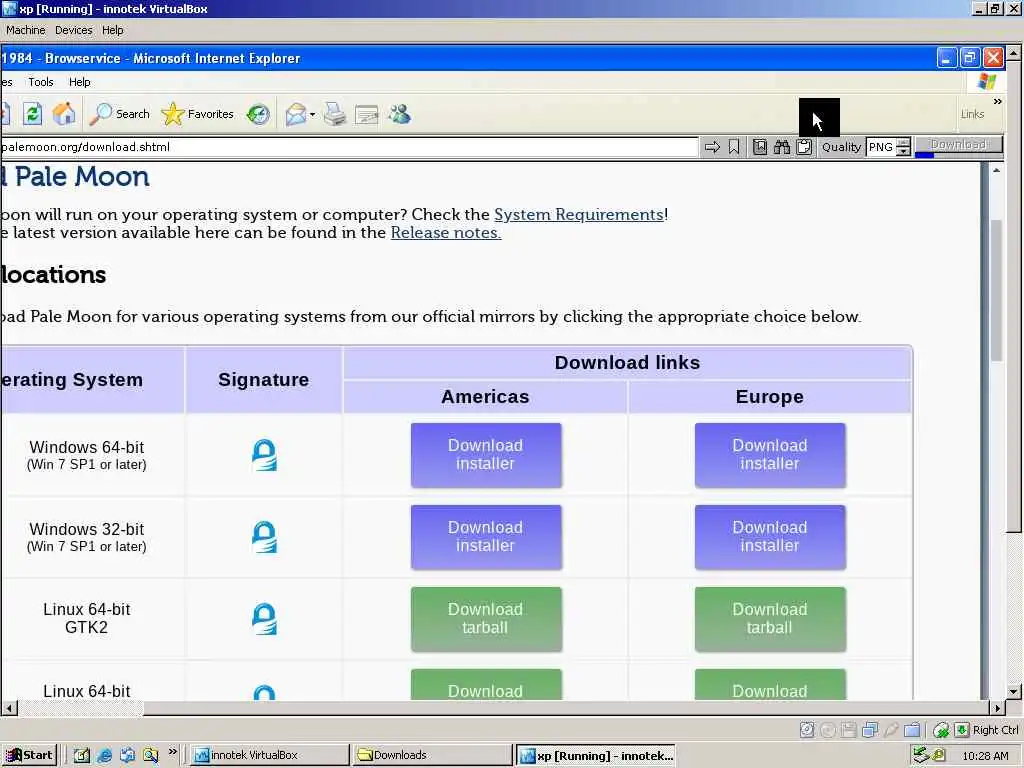Open the Devices menu in VirtualBox
Image resolution: width=1024 pixels, height=768 pixels.
(74, 30)
